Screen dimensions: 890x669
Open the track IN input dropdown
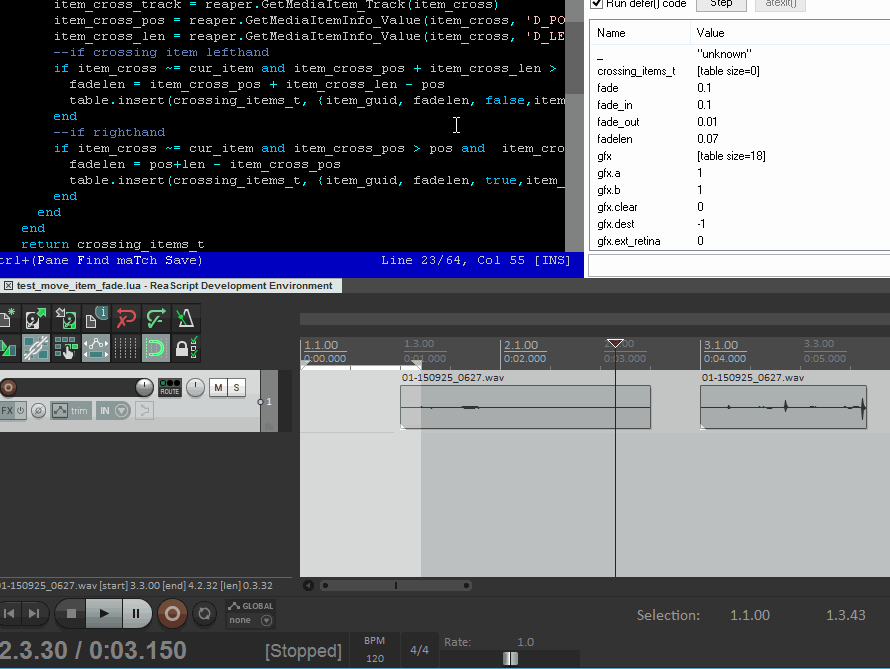(x=113, y=410)
